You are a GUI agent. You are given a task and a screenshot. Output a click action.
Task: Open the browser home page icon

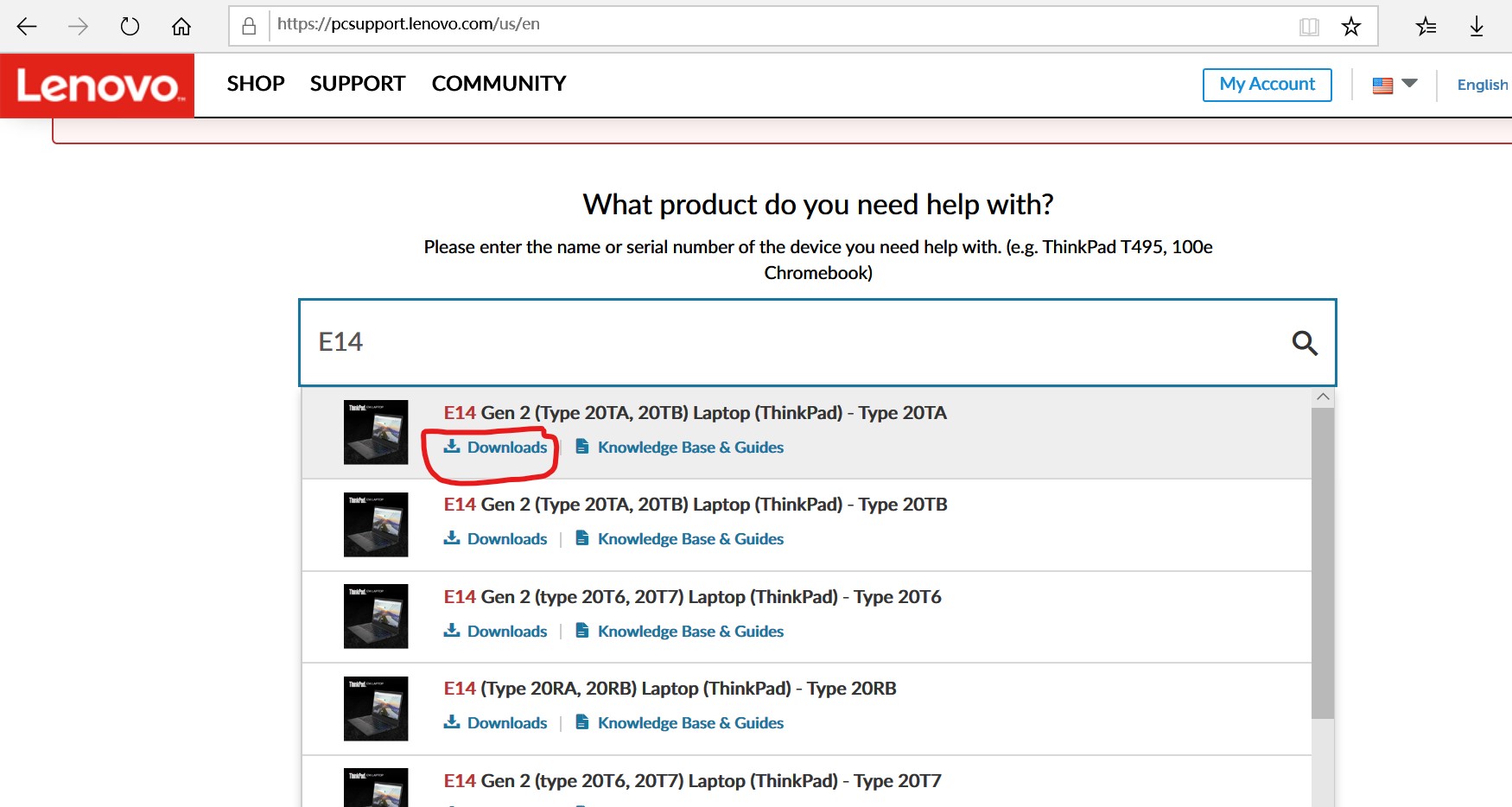[181, 27]
